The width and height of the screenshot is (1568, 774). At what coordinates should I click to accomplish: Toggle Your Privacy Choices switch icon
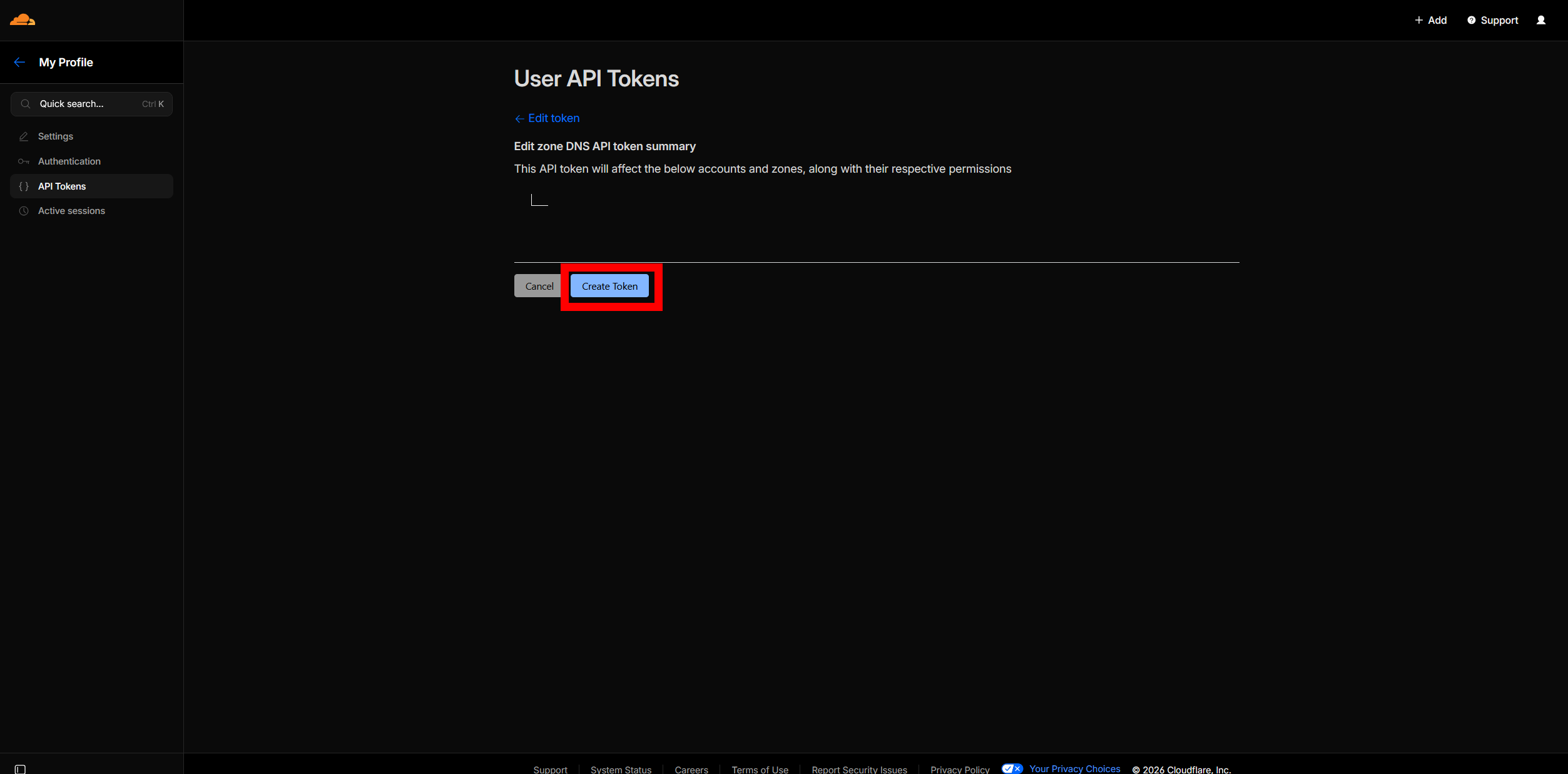[x=1012, y=768]
